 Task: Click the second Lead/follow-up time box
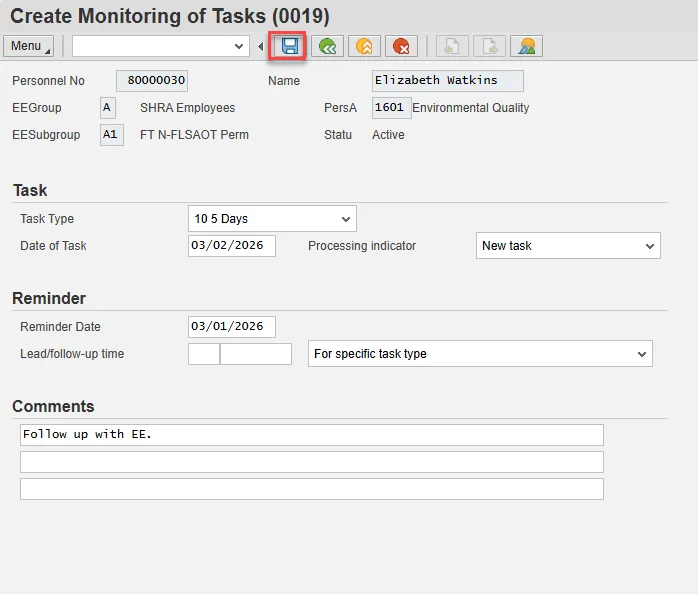click(x=255, y=354)
